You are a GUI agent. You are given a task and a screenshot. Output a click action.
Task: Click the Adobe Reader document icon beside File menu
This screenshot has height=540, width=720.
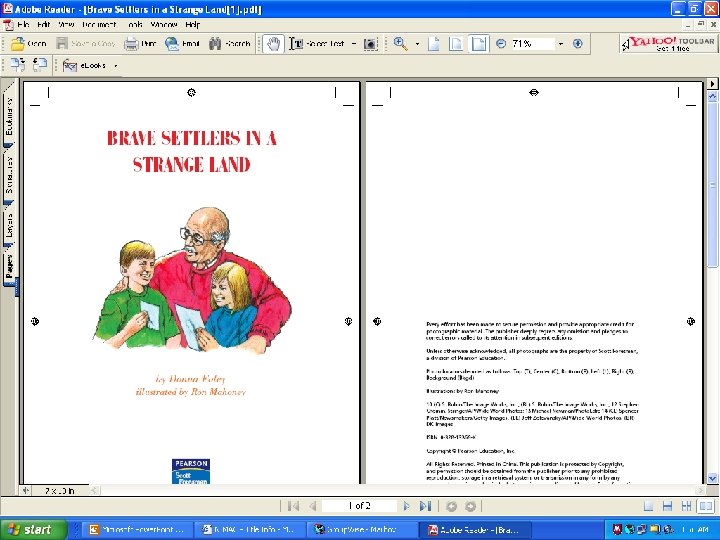8,24
